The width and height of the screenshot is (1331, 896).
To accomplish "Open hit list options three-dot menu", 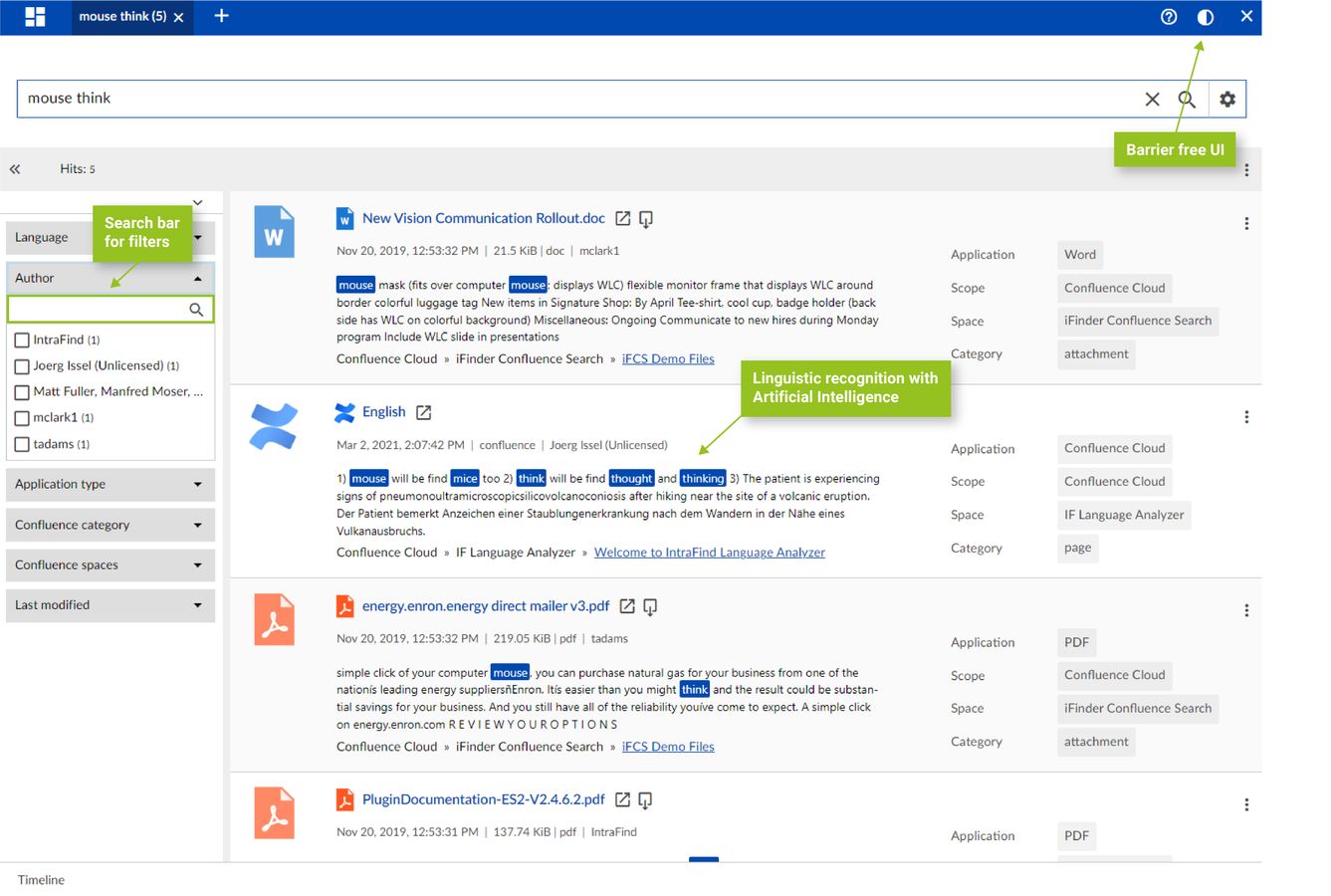I will [x=1246, y=170].
